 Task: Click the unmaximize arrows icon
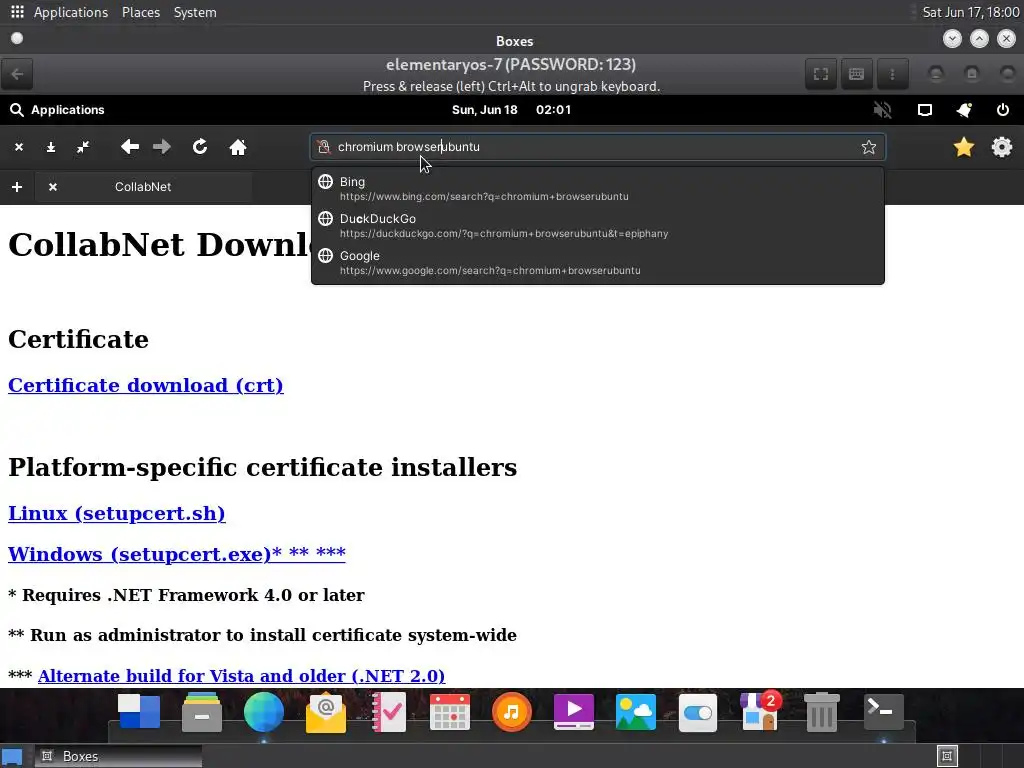83,147
